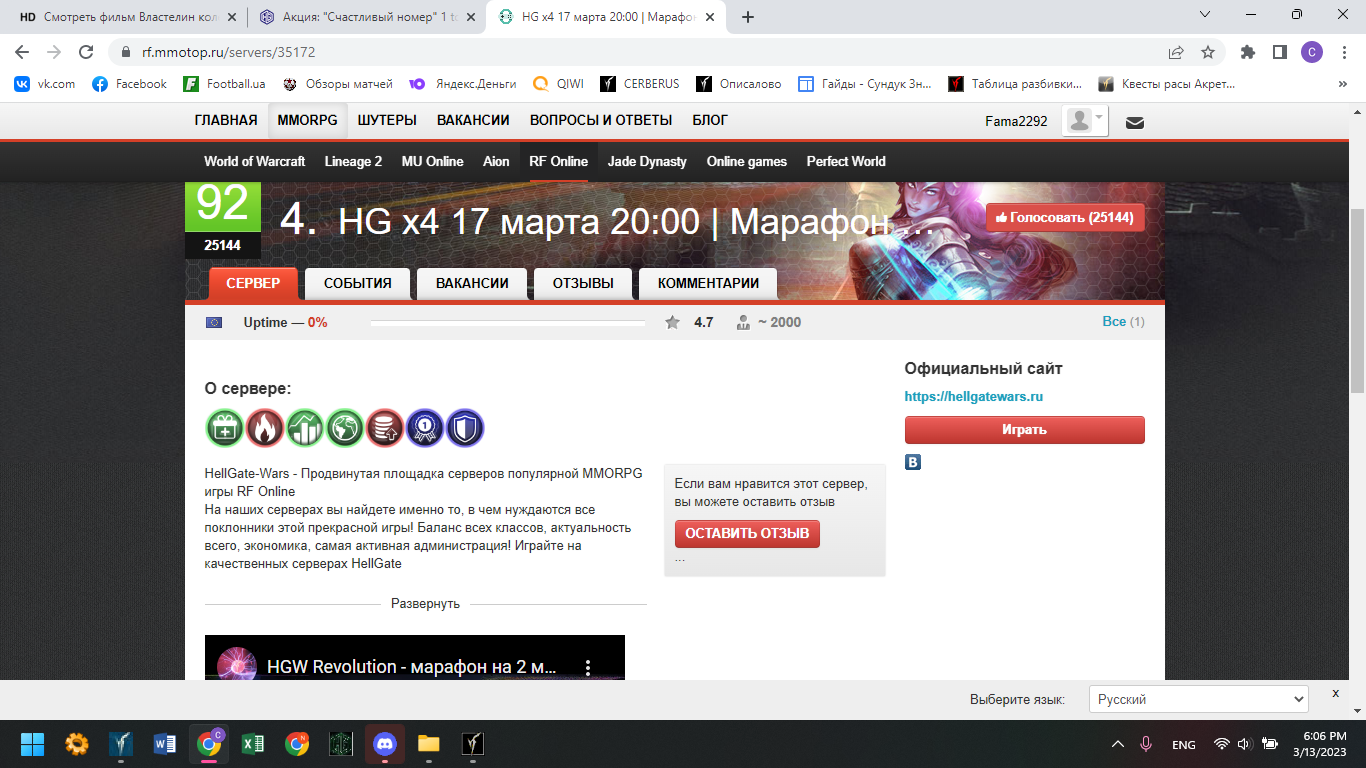Play the HGW Revolution video thumbnail
Image resolution: width=1366 pixels, height=768 pixels.
coord(415,658)
